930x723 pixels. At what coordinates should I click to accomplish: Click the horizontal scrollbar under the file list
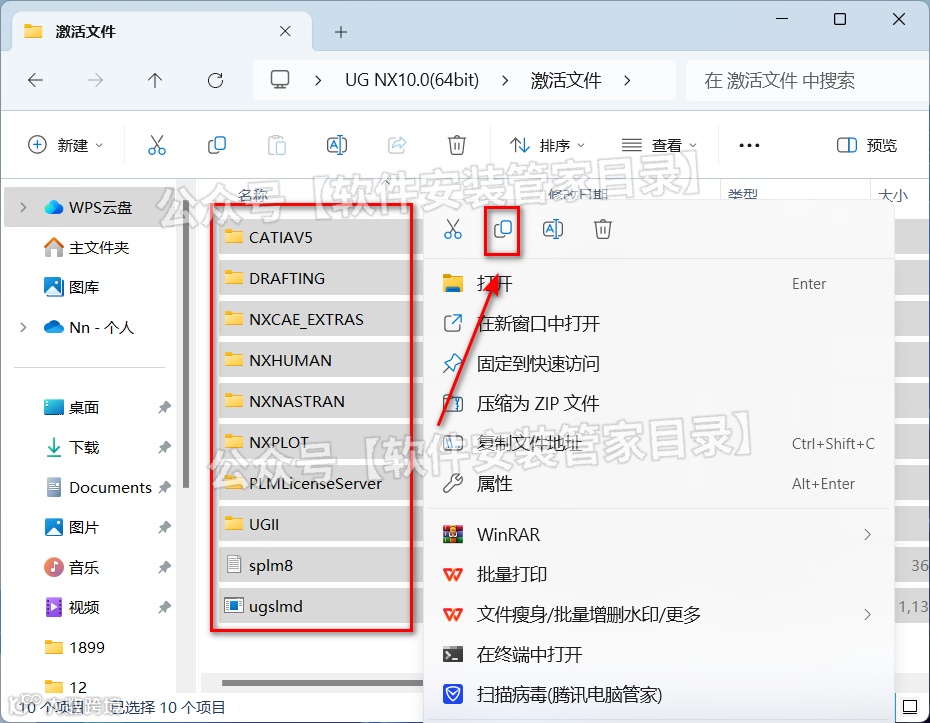[x=322, y=683]
